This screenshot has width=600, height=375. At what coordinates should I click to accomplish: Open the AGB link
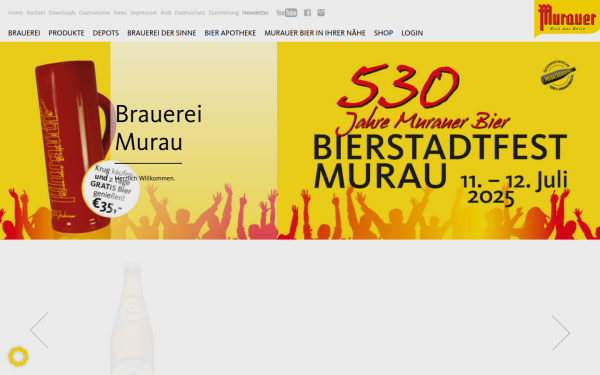pos(166,13)
